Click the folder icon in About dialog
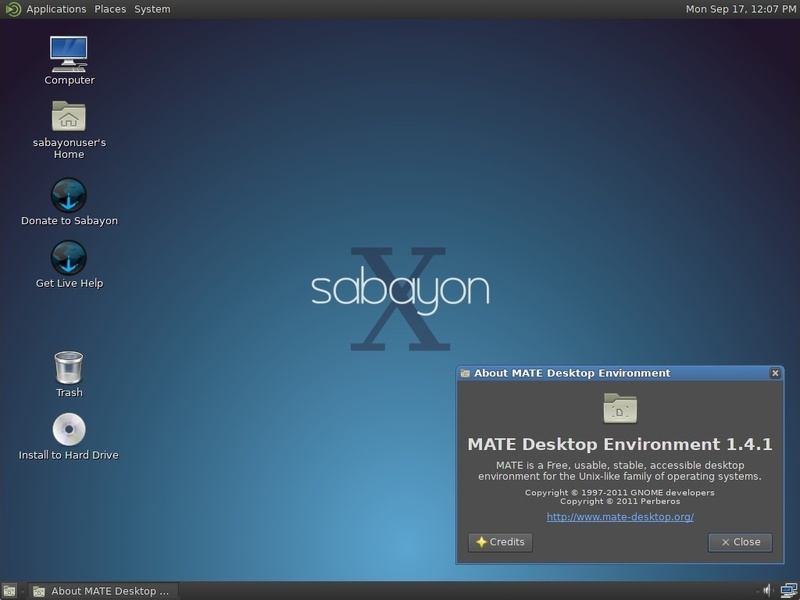The width and height of the screenshot is (800, 600). [x=620, y=408]
